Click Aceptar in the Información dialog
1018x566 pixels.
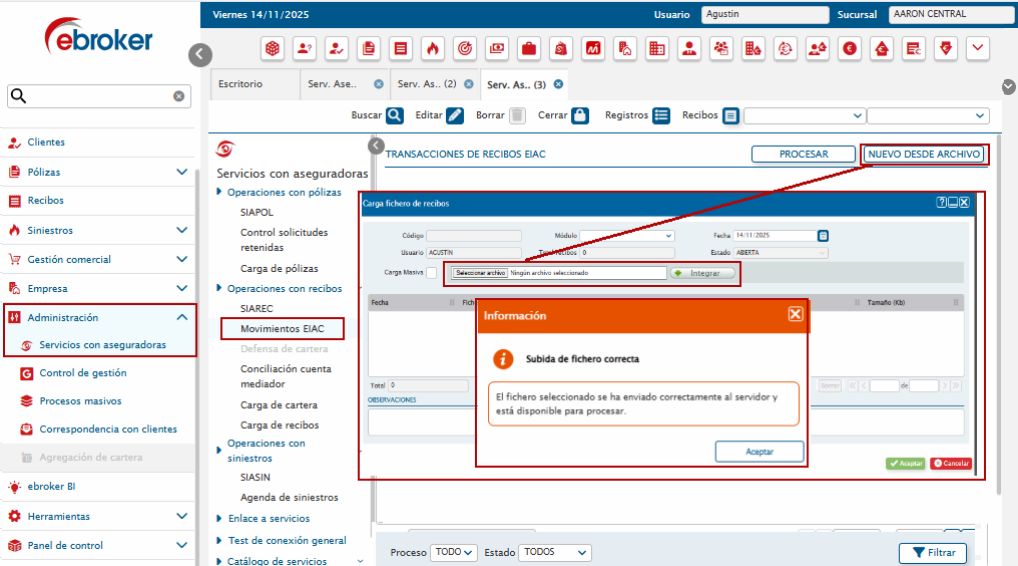tap(759, 452)
